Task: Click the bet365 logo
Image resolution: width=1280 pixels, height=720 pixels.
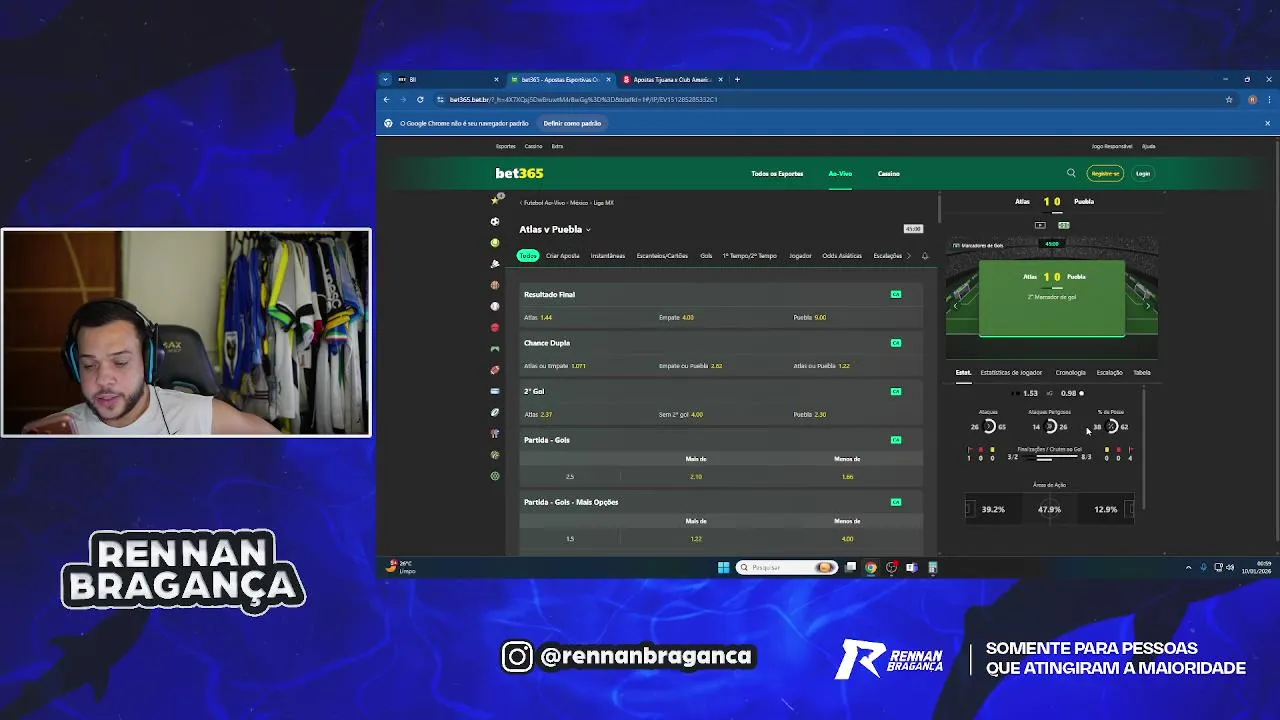Action: point(519,173)
